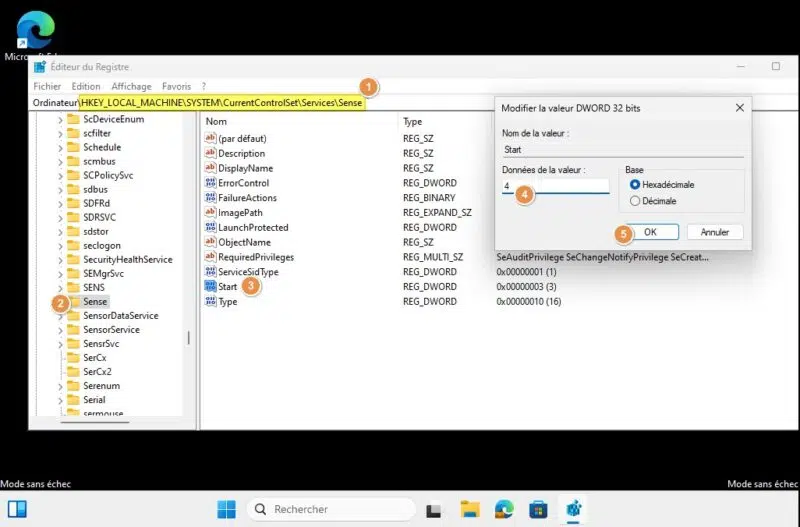Open the Fichier menu
800x527 pixels.
47,87
